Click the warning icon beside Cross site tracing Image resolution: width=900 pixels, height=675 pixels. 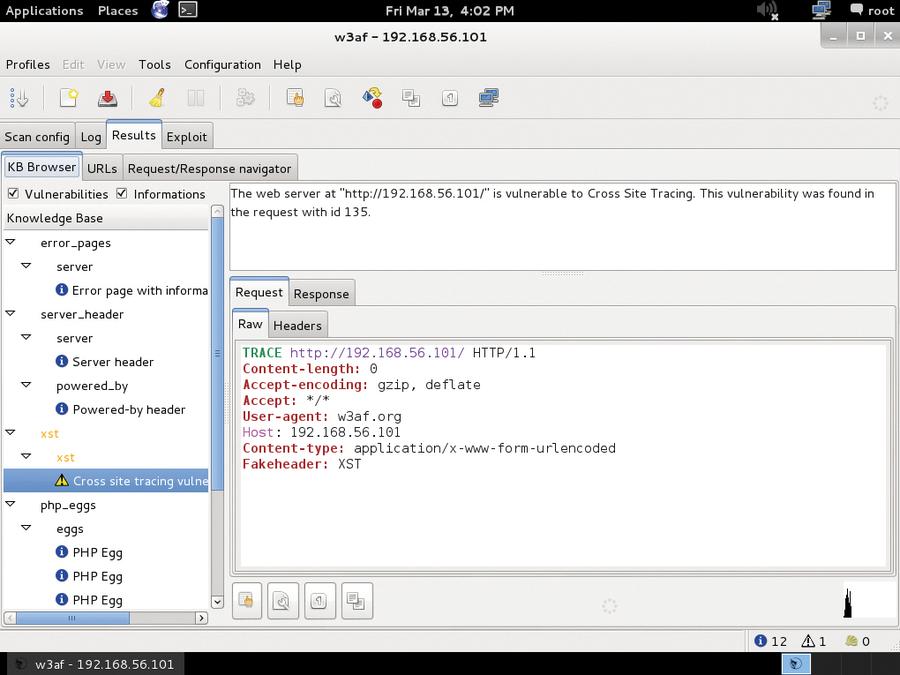point(62,480)
